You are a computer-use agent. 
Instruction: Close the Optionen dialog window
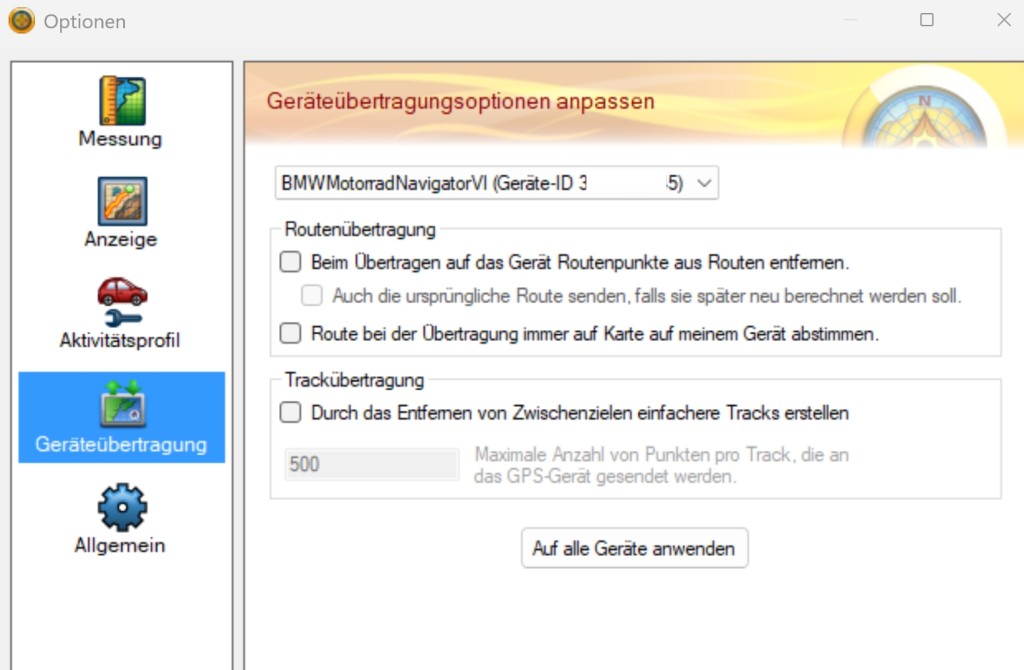coord(1003,20)
